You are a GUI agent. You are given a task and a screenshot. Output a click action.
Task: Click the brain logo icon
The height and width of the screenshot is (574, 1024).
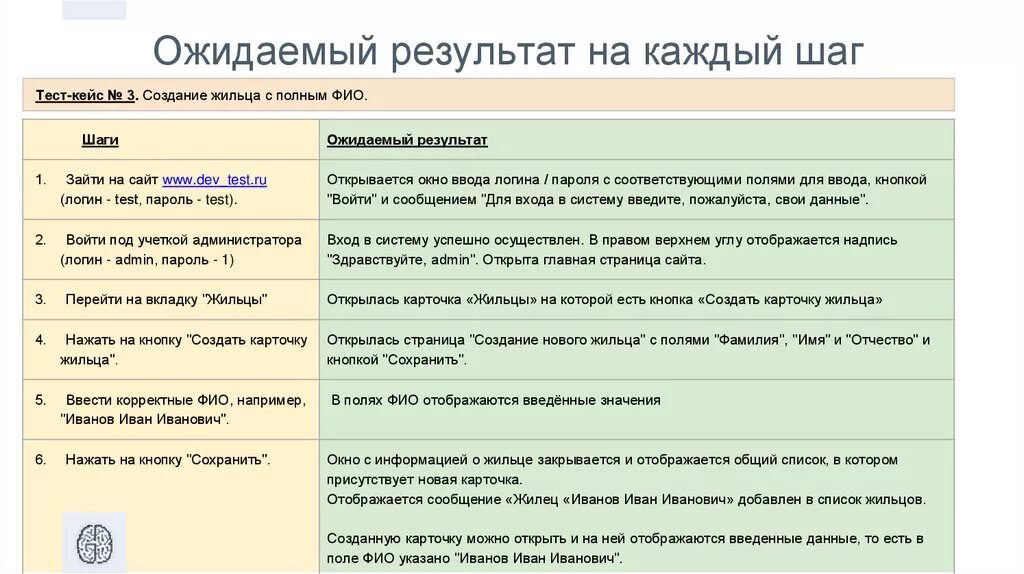tap(95, 543)
